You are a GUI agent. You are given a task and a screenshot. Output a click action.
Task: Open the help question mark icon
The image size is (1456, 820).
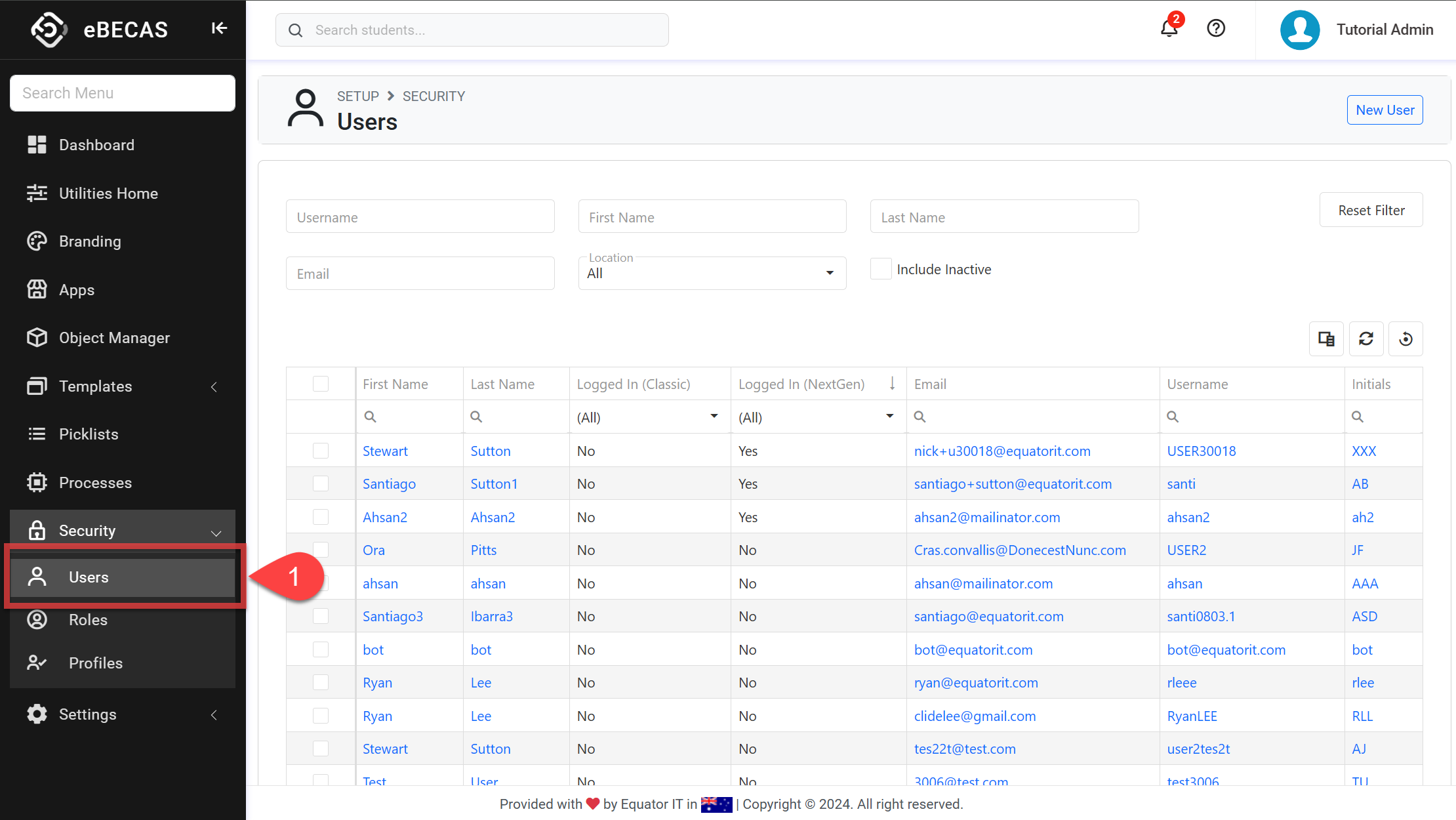tap(1216, 28)
